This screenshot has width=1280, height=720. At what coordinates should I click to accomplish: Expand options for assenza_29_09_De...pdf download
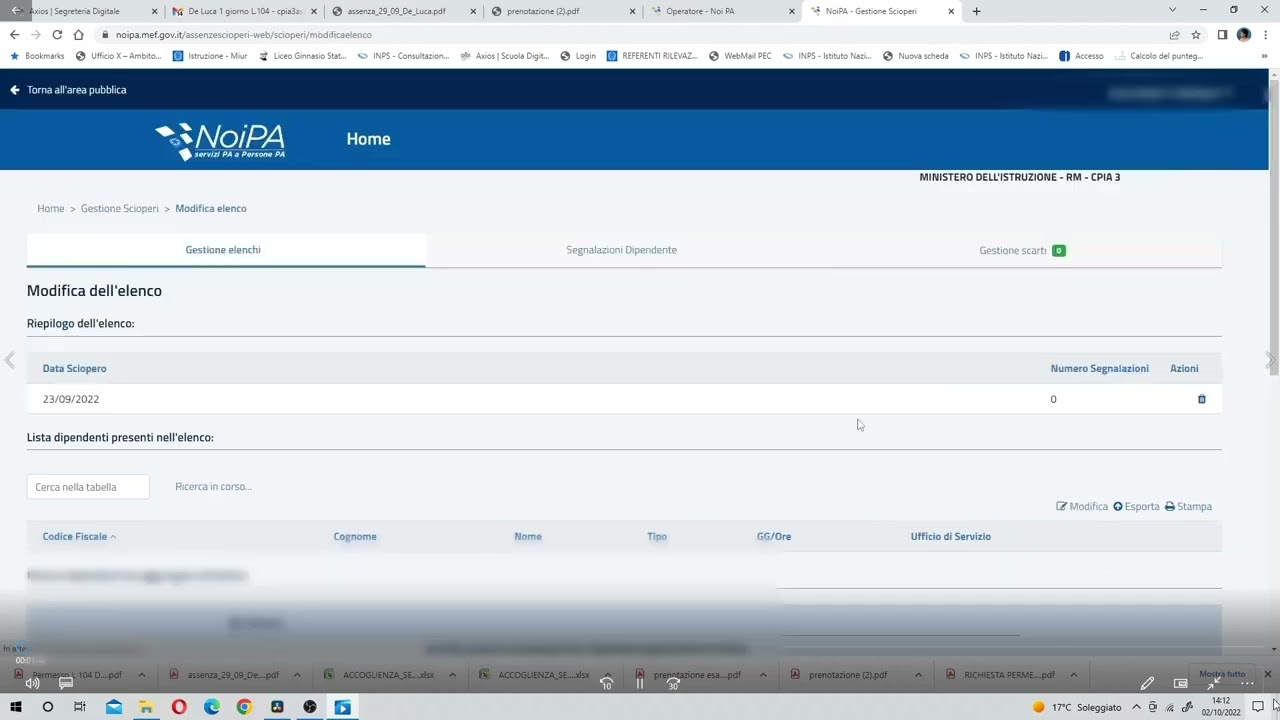pyautogui.click(x=297, y=675)
